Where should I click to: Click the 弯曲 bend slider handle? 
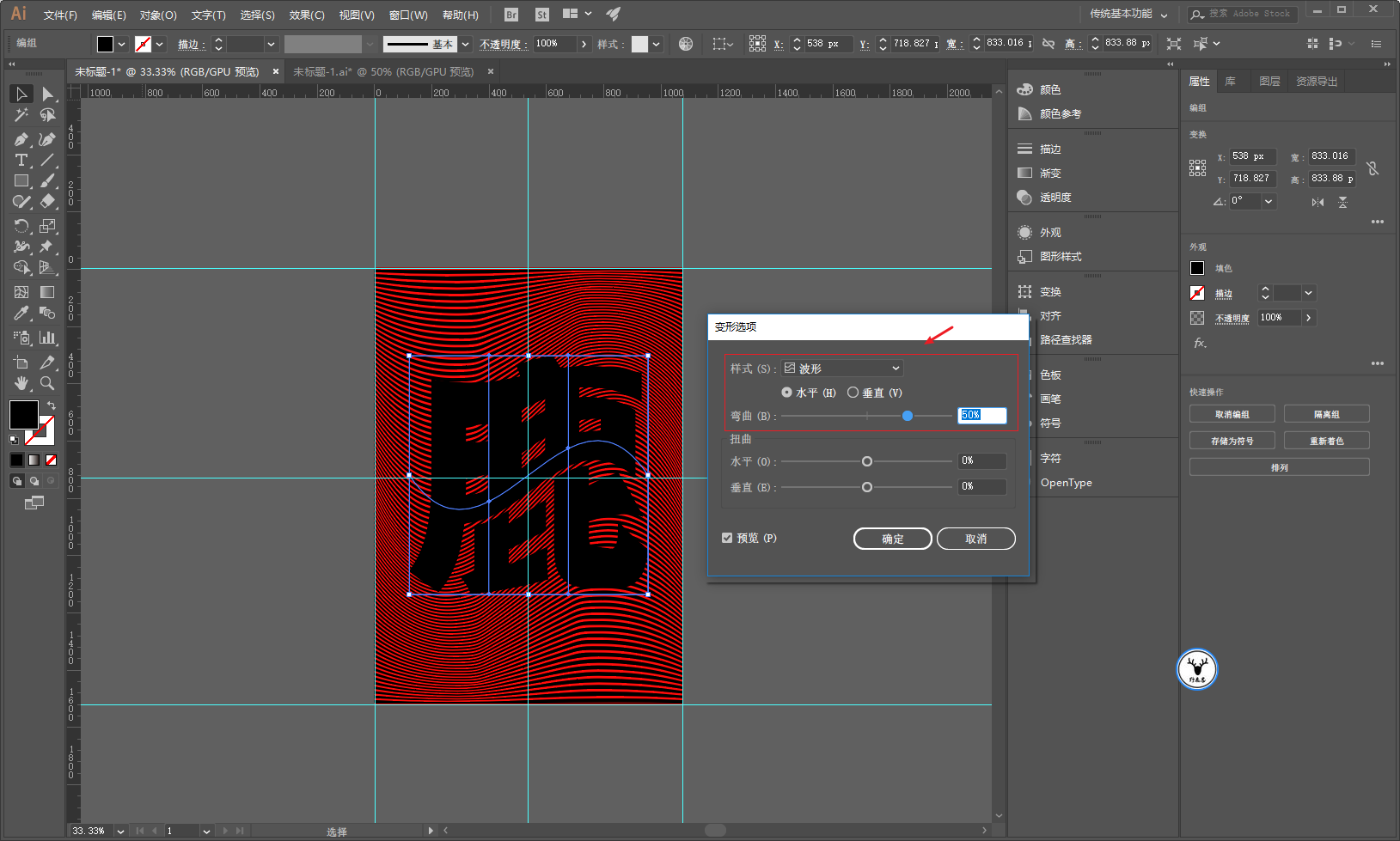[x=908, y=416]
